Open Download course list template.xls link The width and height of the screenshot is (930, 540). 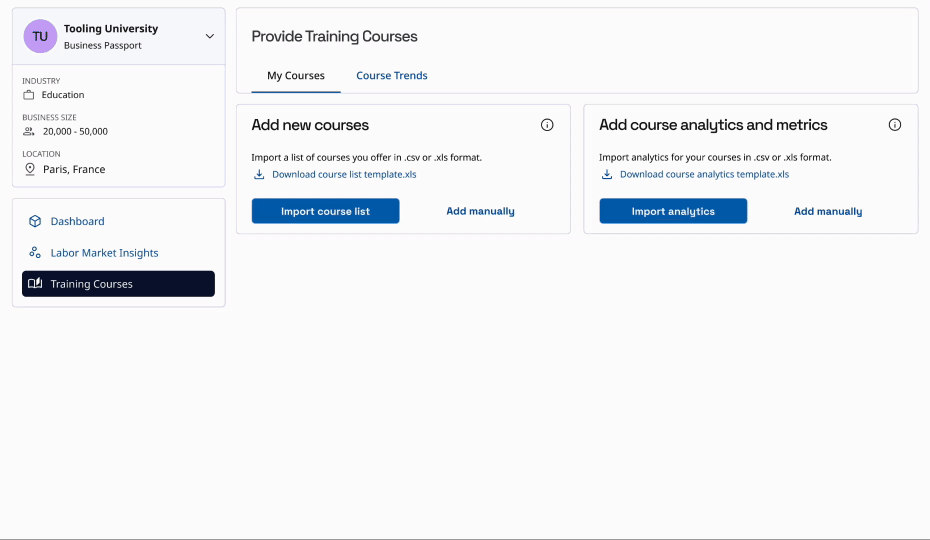tap(344, 174)
